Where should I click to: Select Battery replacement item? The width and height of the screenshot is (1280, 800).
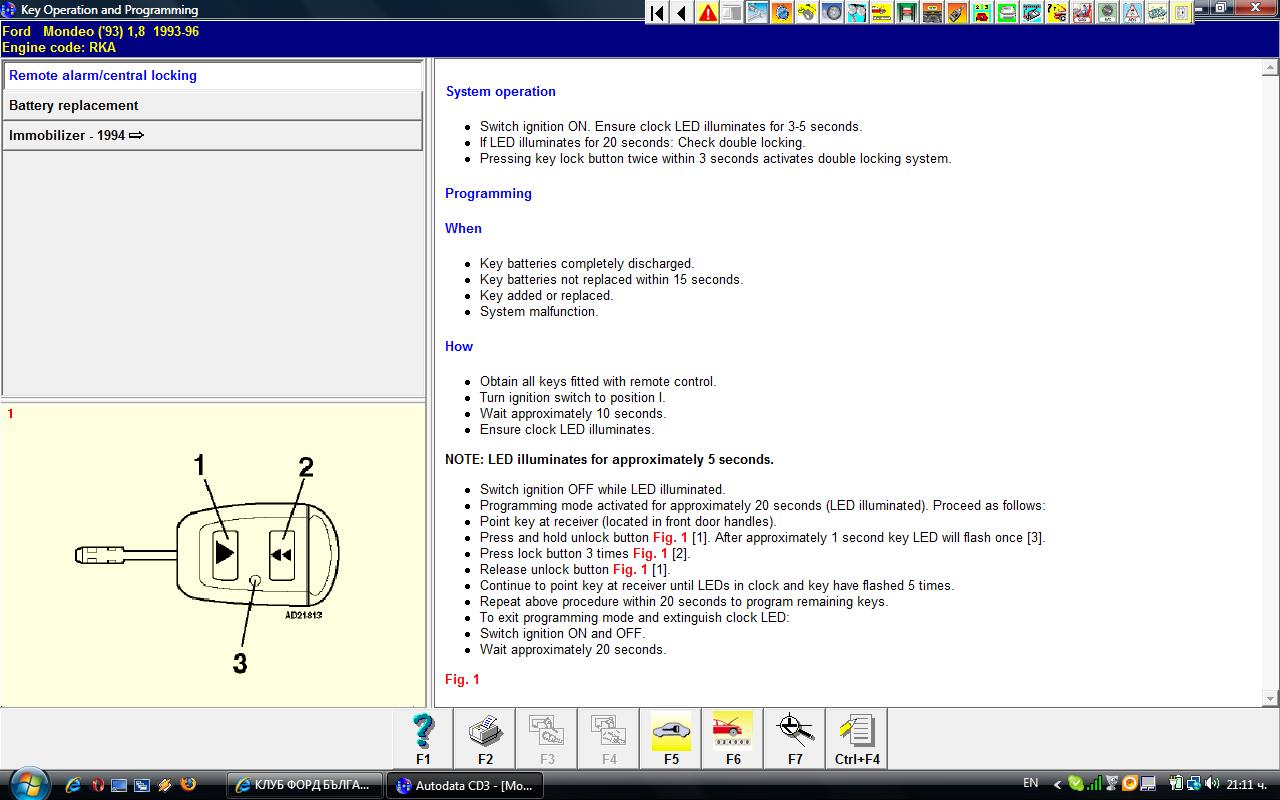[213, 106]
